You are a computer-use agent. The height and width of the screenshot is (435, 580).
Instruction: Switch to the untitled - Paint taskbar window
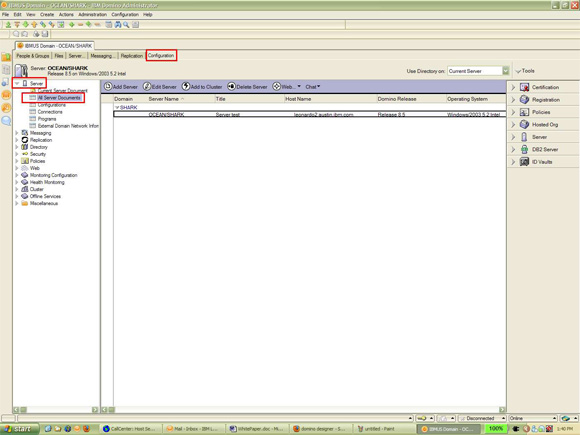[x=383, y=429]
